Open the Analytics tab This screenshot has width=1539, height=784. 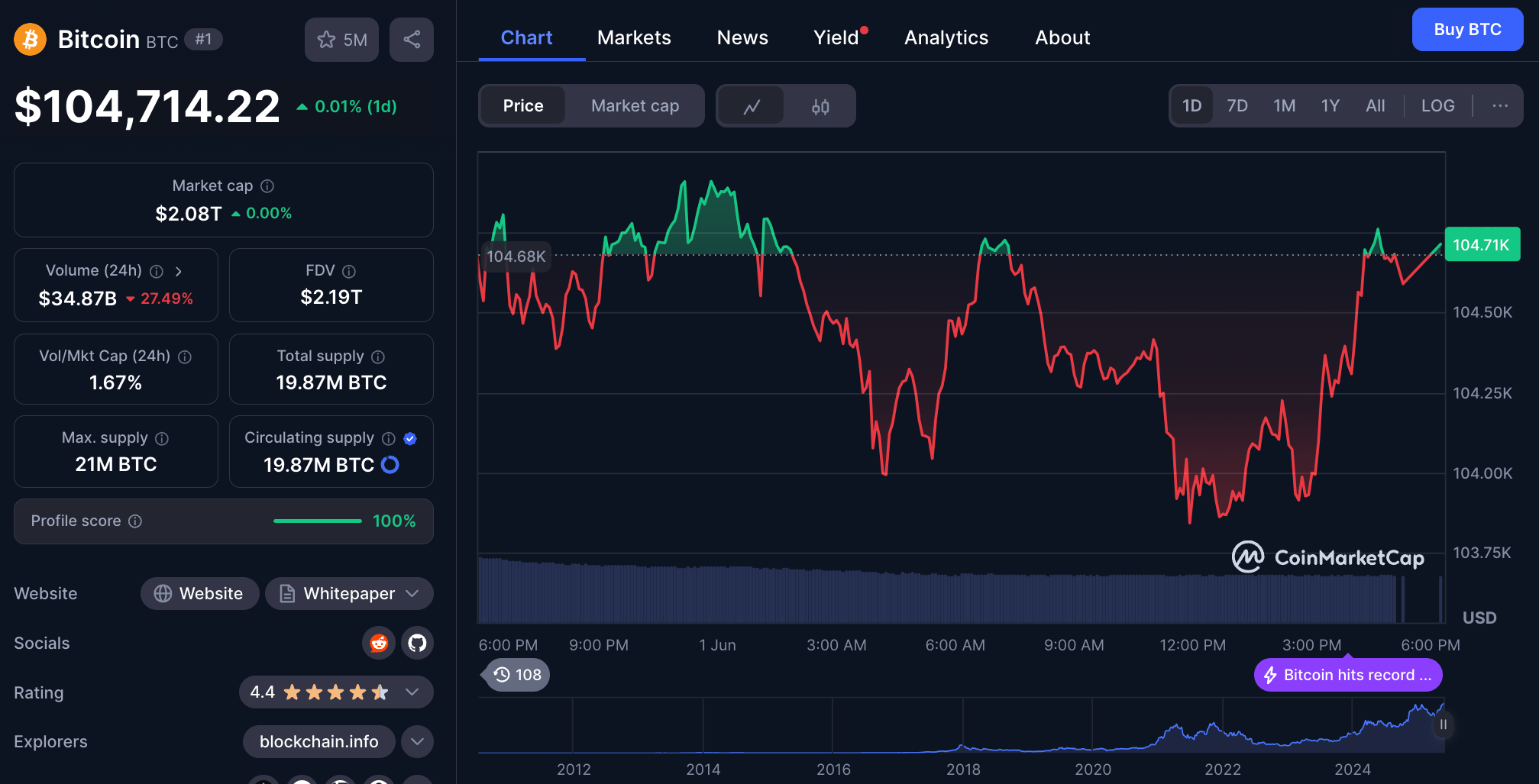point(946,37)
